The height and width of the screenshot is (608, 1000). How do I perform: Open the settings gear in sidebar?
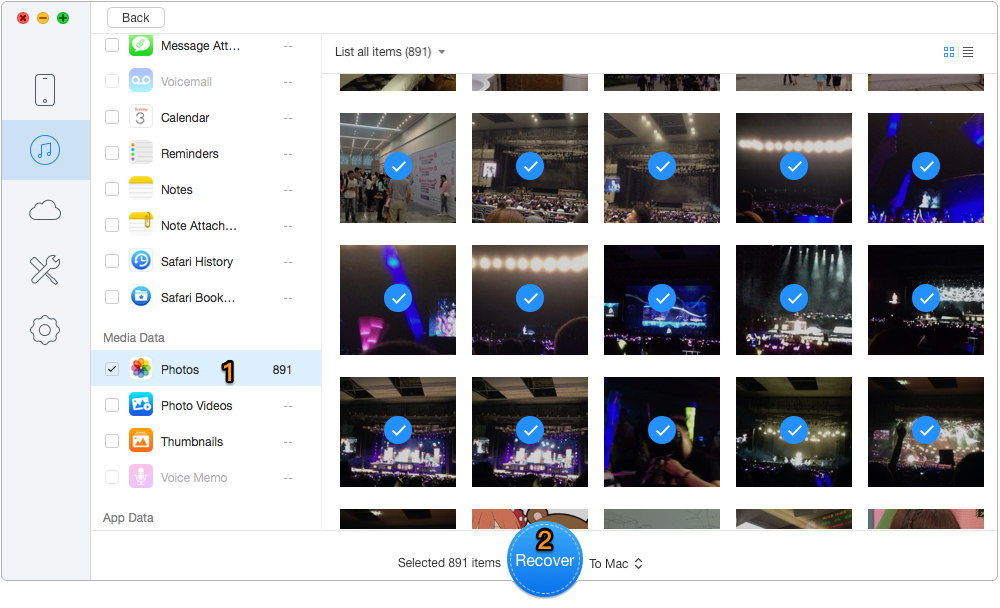45,330
